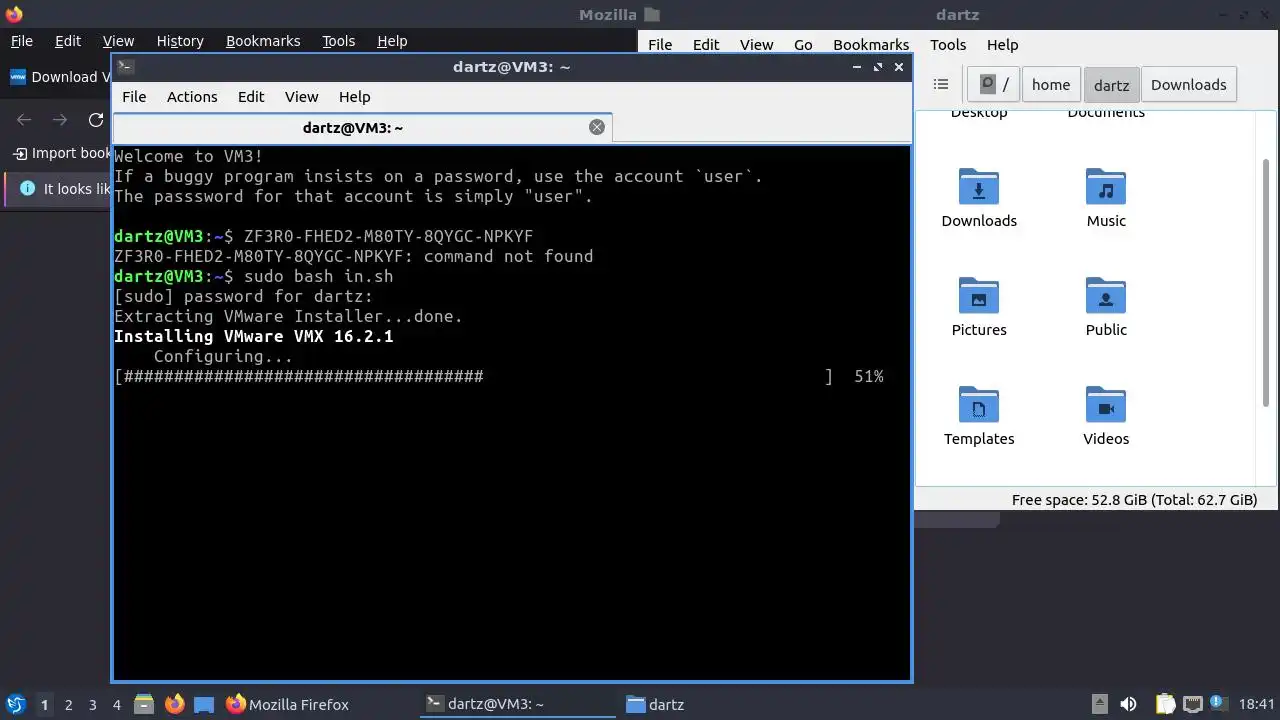Click the home path button

[x=1051, y=85]
